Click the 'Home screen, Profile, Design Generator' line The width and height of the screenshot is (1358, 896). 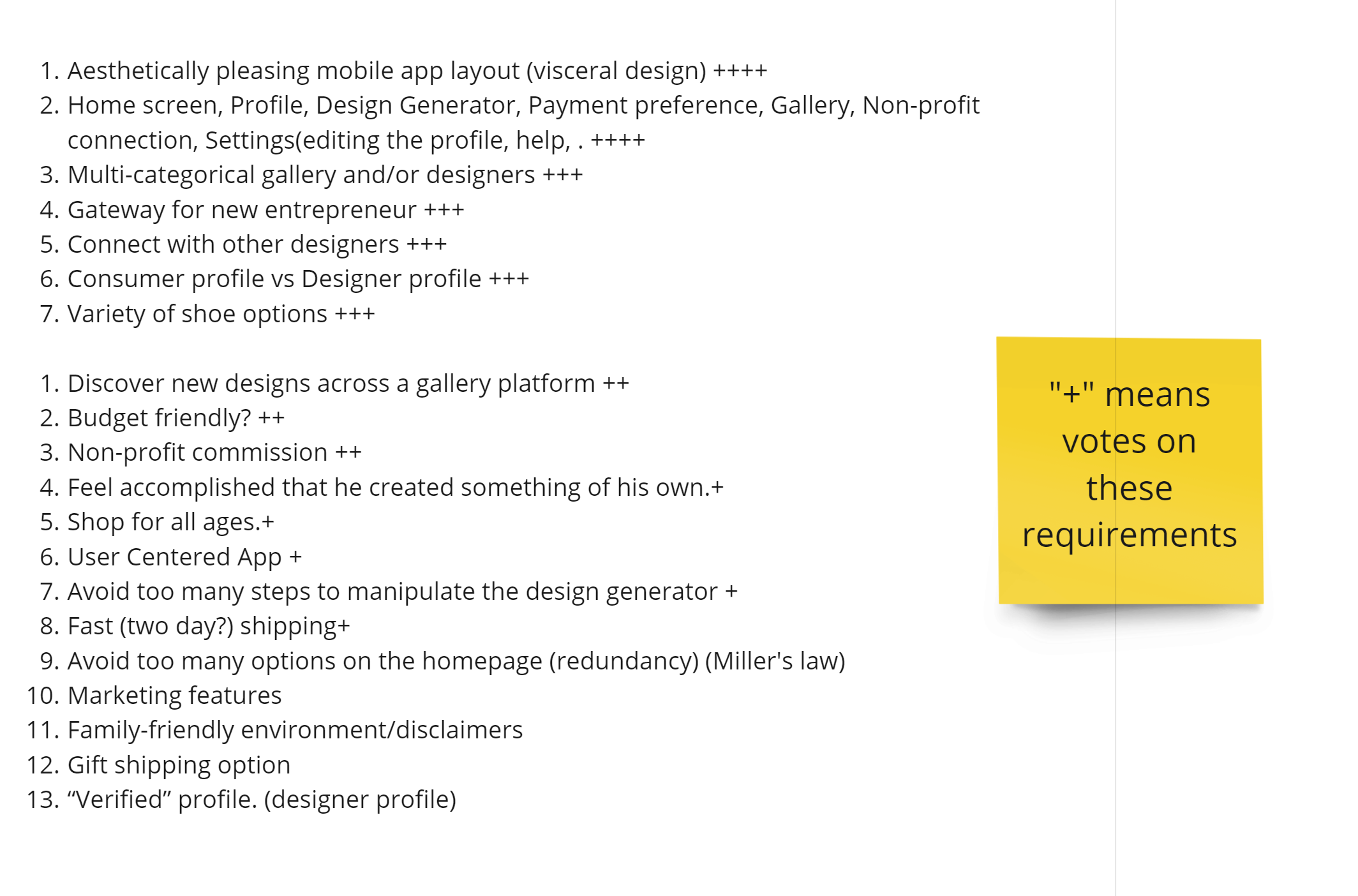pos(523,123)
